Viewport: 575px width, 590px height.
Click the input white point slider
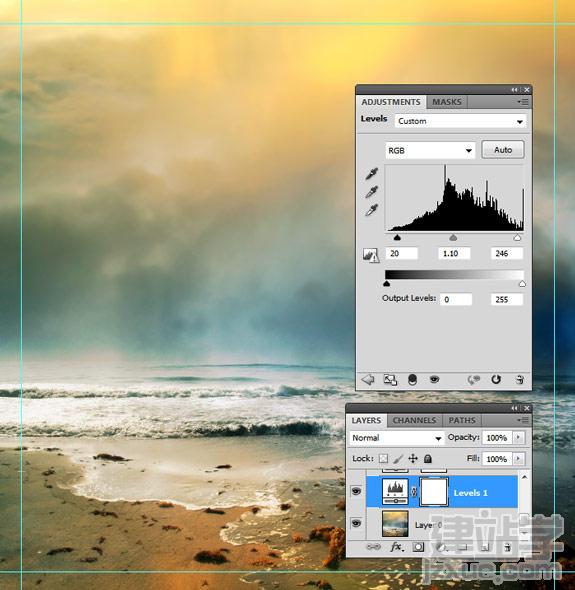pos(517,237)
